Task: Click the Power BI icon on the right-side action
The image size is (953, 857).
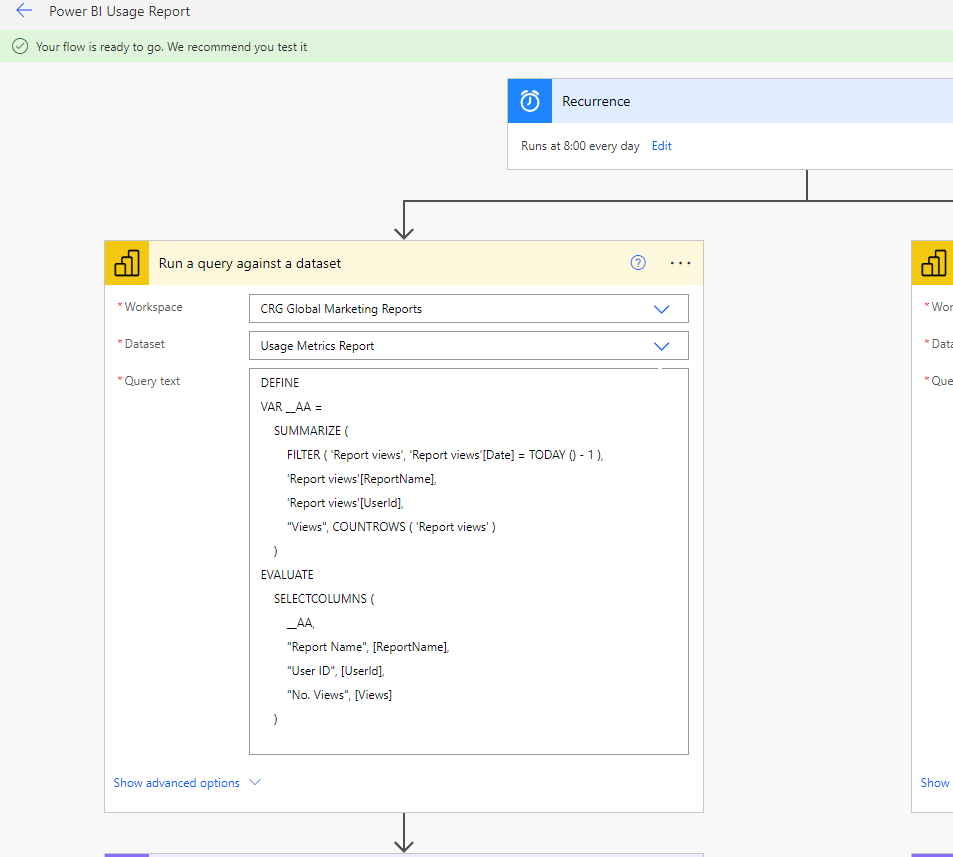Action: click(932, 262)
